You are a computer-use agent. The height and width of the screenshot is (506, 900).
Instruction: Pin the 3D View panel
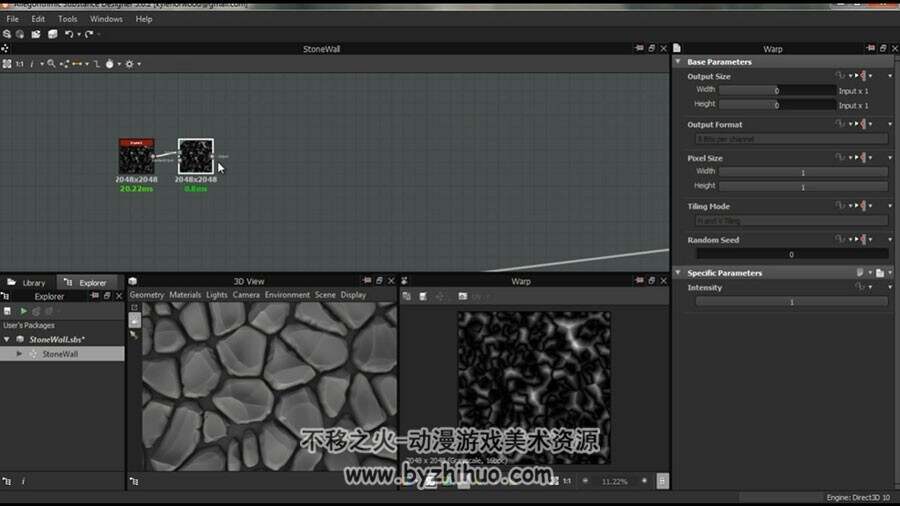367,281
